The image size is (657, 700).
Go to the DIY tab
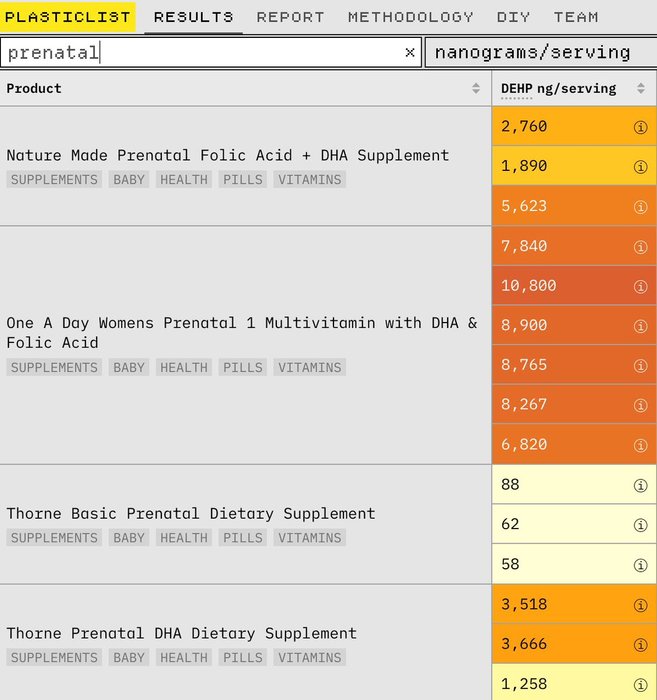click(x=513, y=17)
